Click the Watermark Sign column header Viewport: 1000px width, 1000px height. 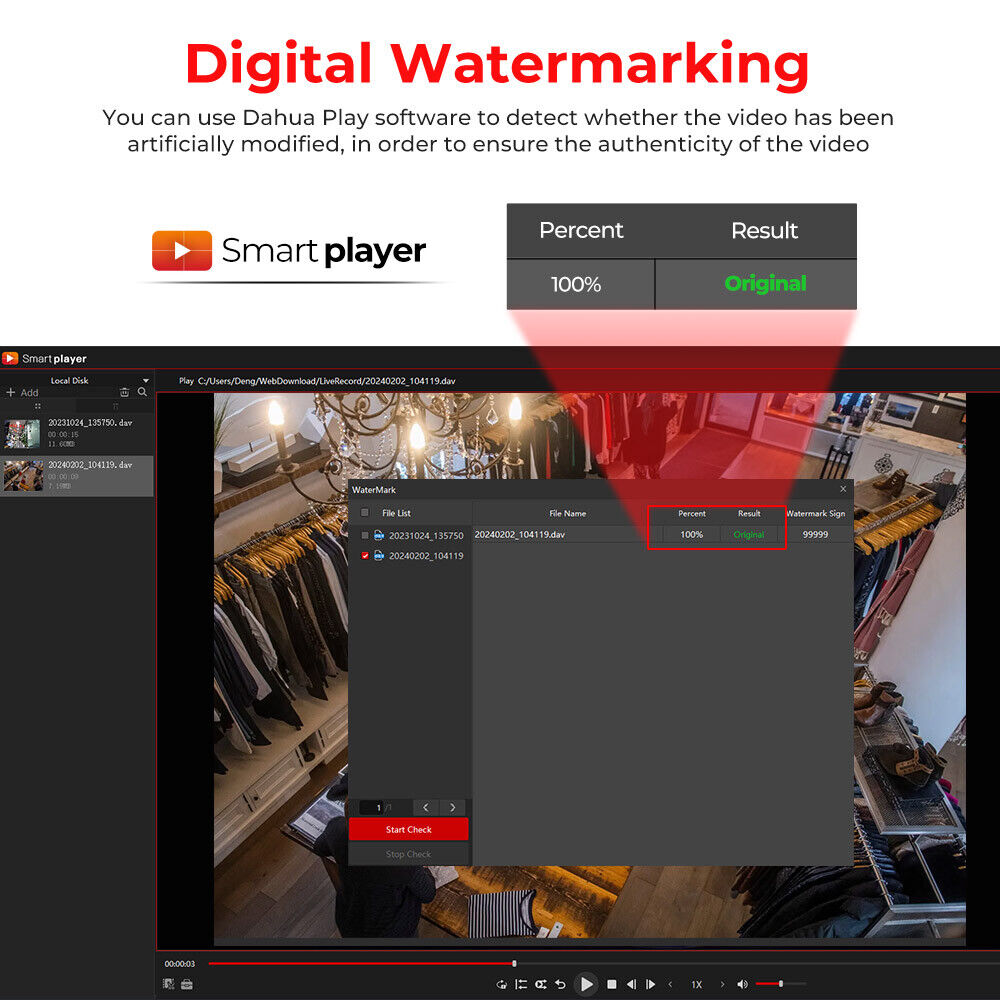(x=816, y=513)
